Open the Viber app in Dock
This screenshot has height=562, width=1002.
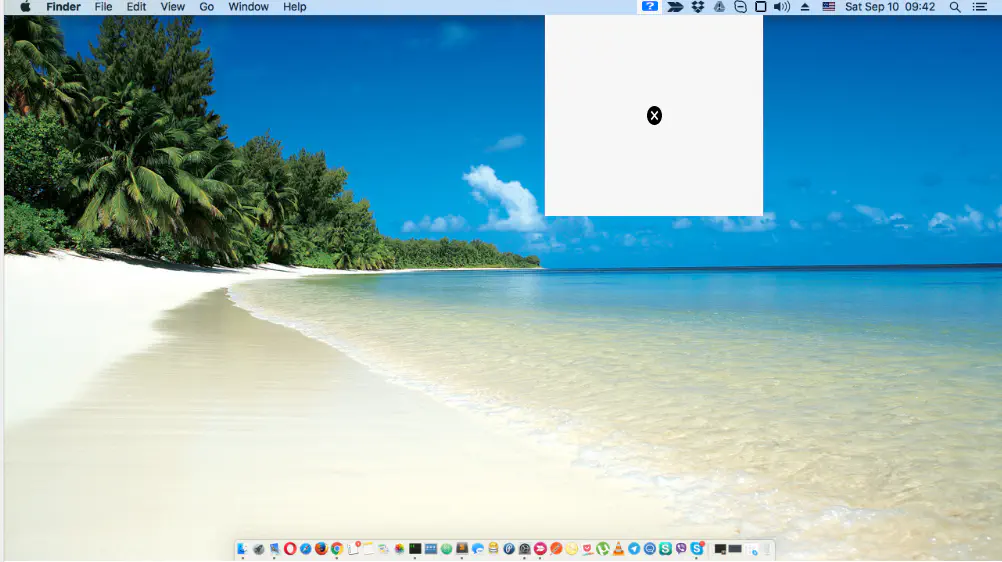[x=681, y=549]
